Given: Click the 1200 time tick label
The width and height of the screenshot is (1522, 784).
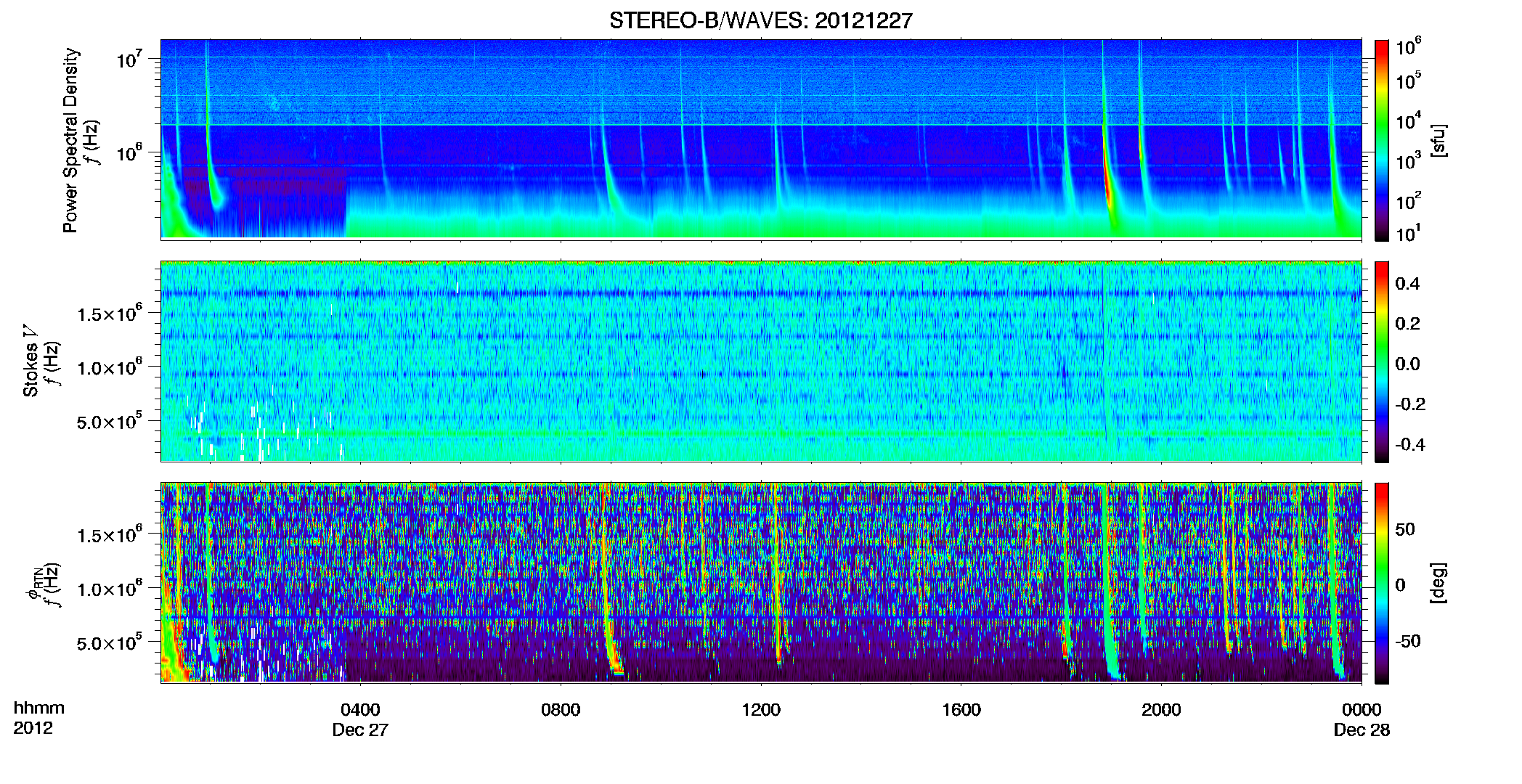Looking at the screenshot, I should coord(761,709).
